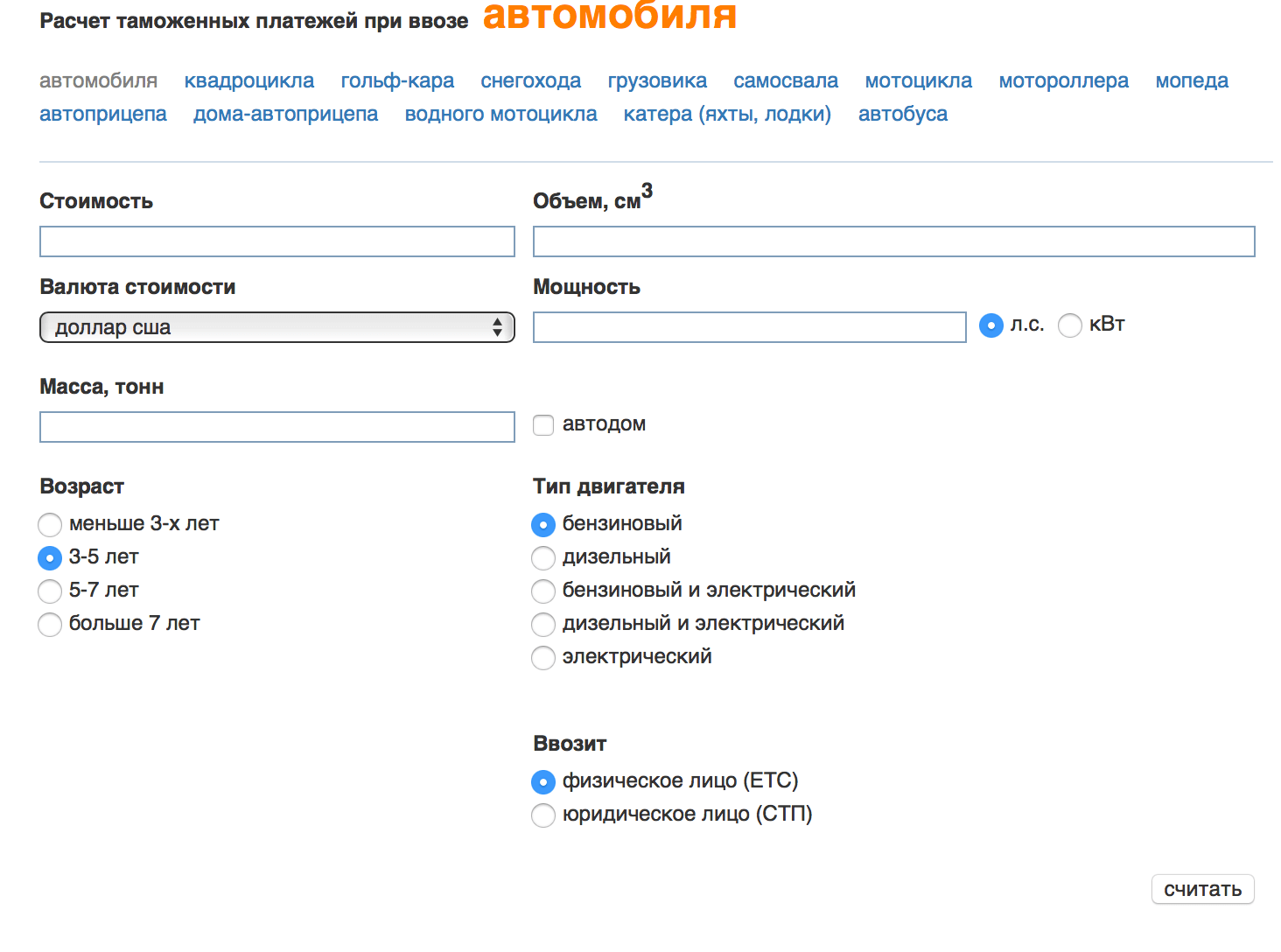The width and height of the screenshot is (1281, 952).
Task: Open the 'автобуса' calculator link
Action: (x=902, y=115)
